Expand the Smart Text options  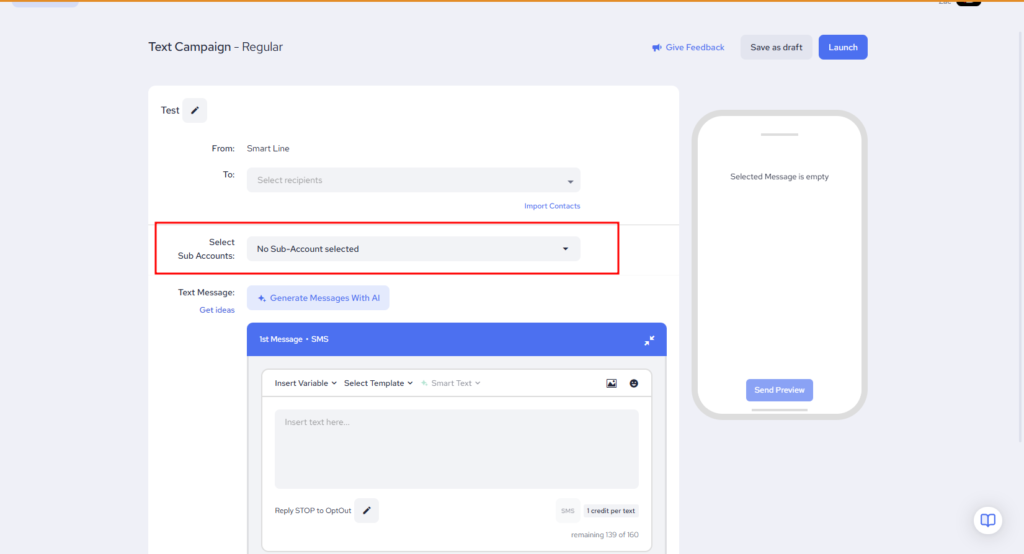pos(451,383)
